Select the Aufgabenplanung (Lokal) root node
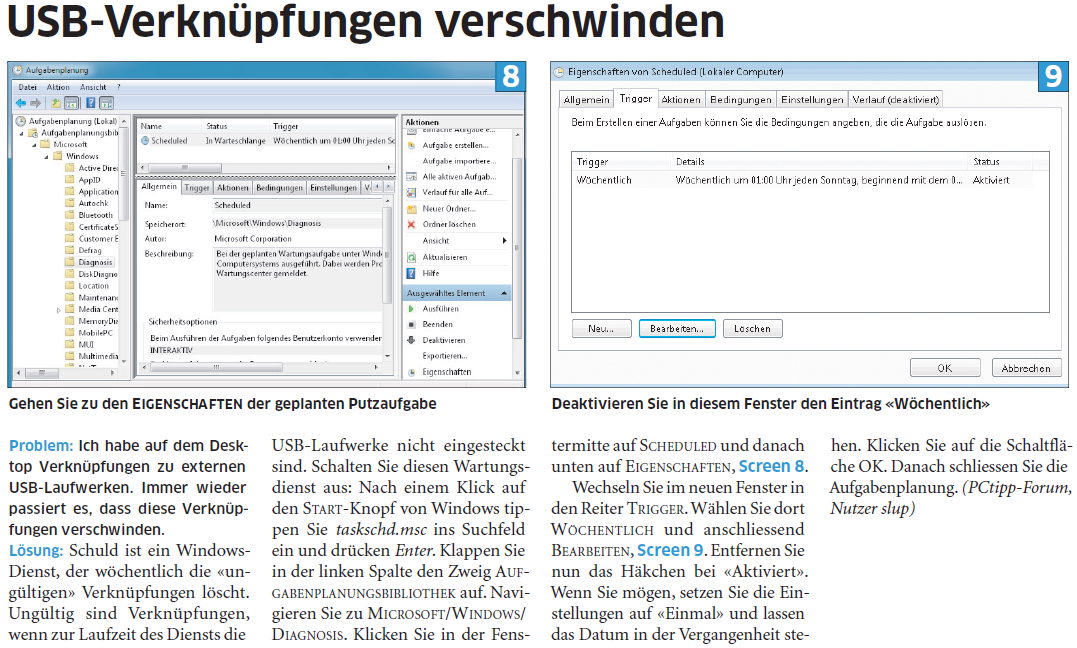The image size is (1077, 648). pyautogui.click(x=72, y=121)
